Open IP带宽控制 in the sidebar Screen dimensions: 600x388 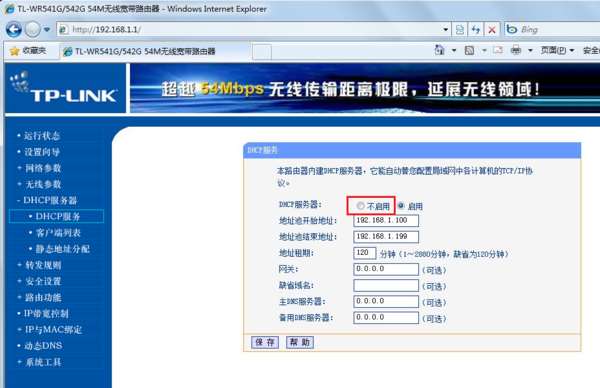46,313
